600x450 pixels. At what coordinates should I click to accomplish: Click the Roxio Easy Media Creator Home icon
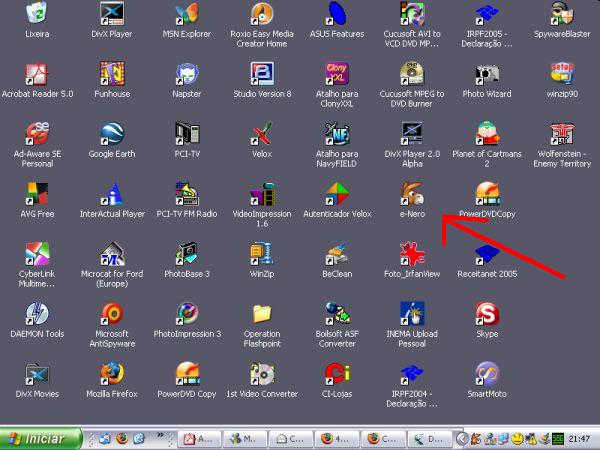262,13
